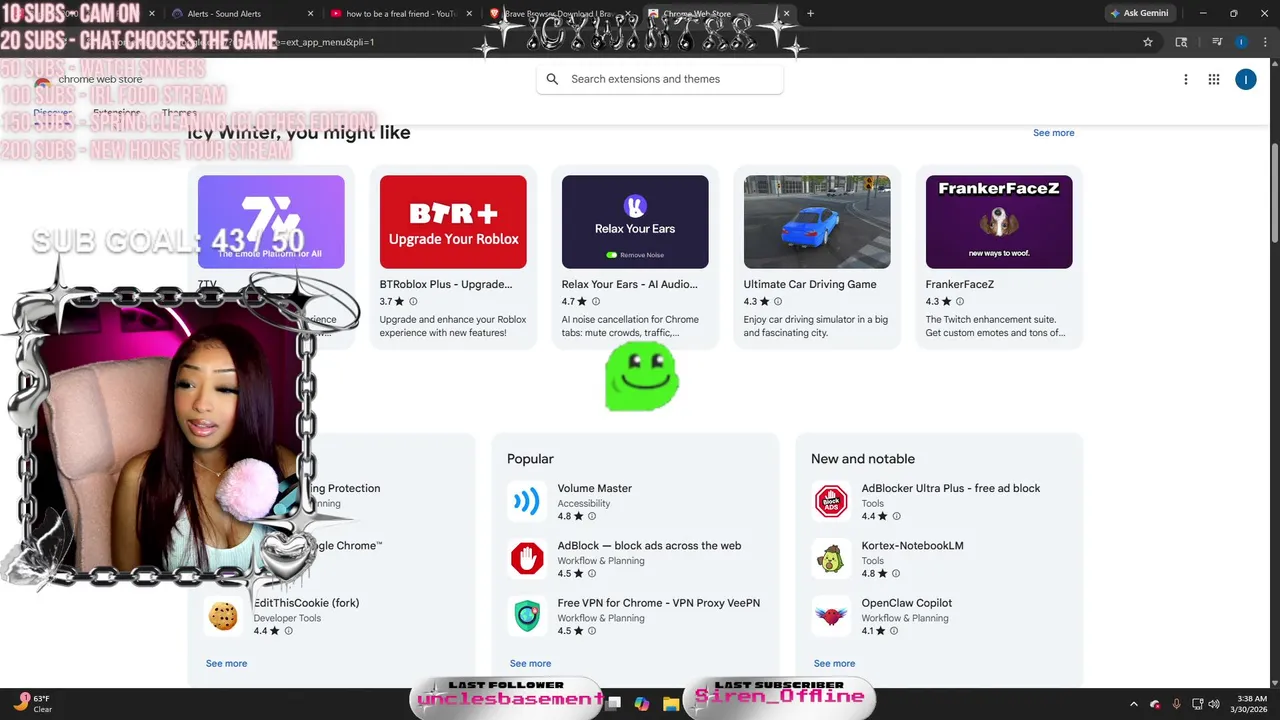
Task: Click See more under Popular list
Action: coord(530,664)
